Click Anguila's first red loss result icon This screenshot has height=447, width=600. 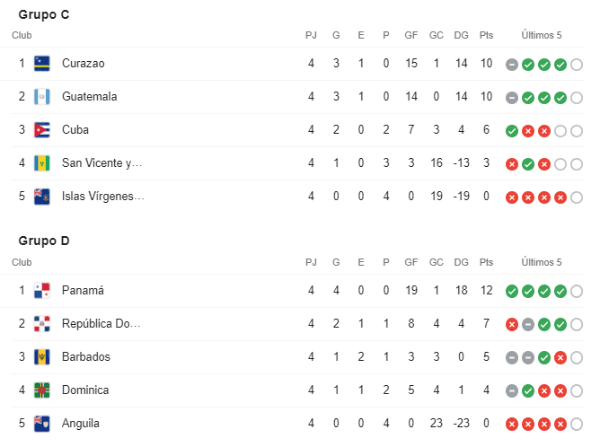(x=512, y=423)
